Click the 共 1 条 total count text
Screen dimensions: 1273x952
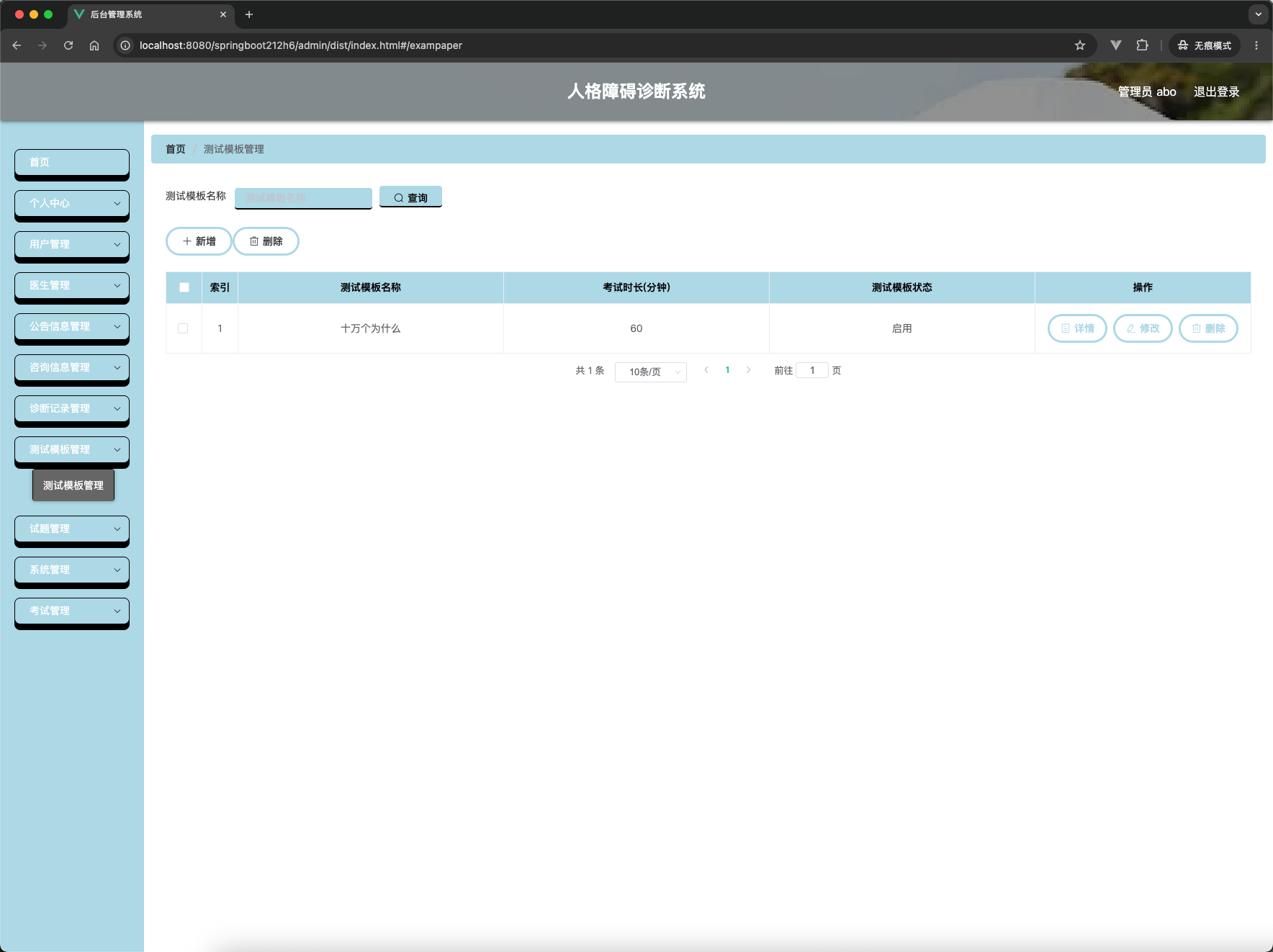coord(590,370)
